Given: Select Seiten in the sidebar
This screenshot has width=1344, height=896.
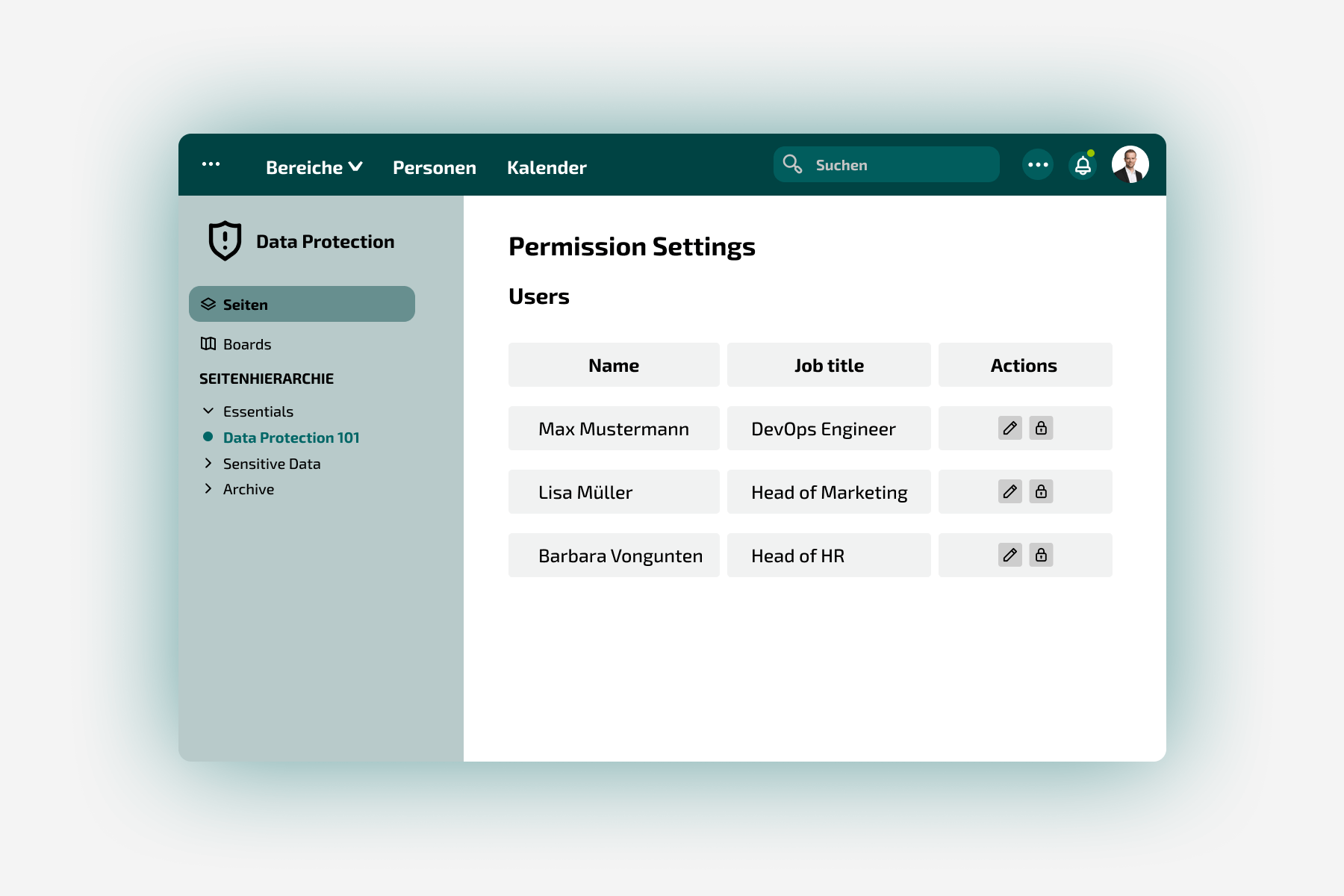Looking at the screenshot, I should (302, 304).
